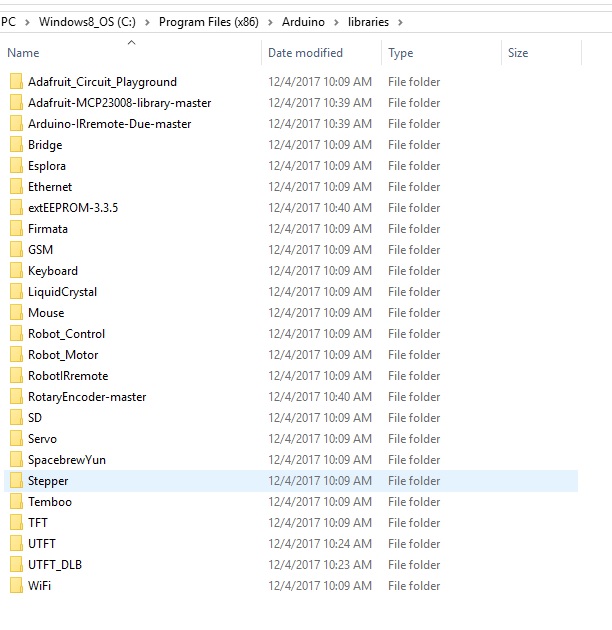The width and height of the screenshot is (612, 630).
Task: Toggle the sort arrow above the Name column
Action: click(x=131, y=42)
